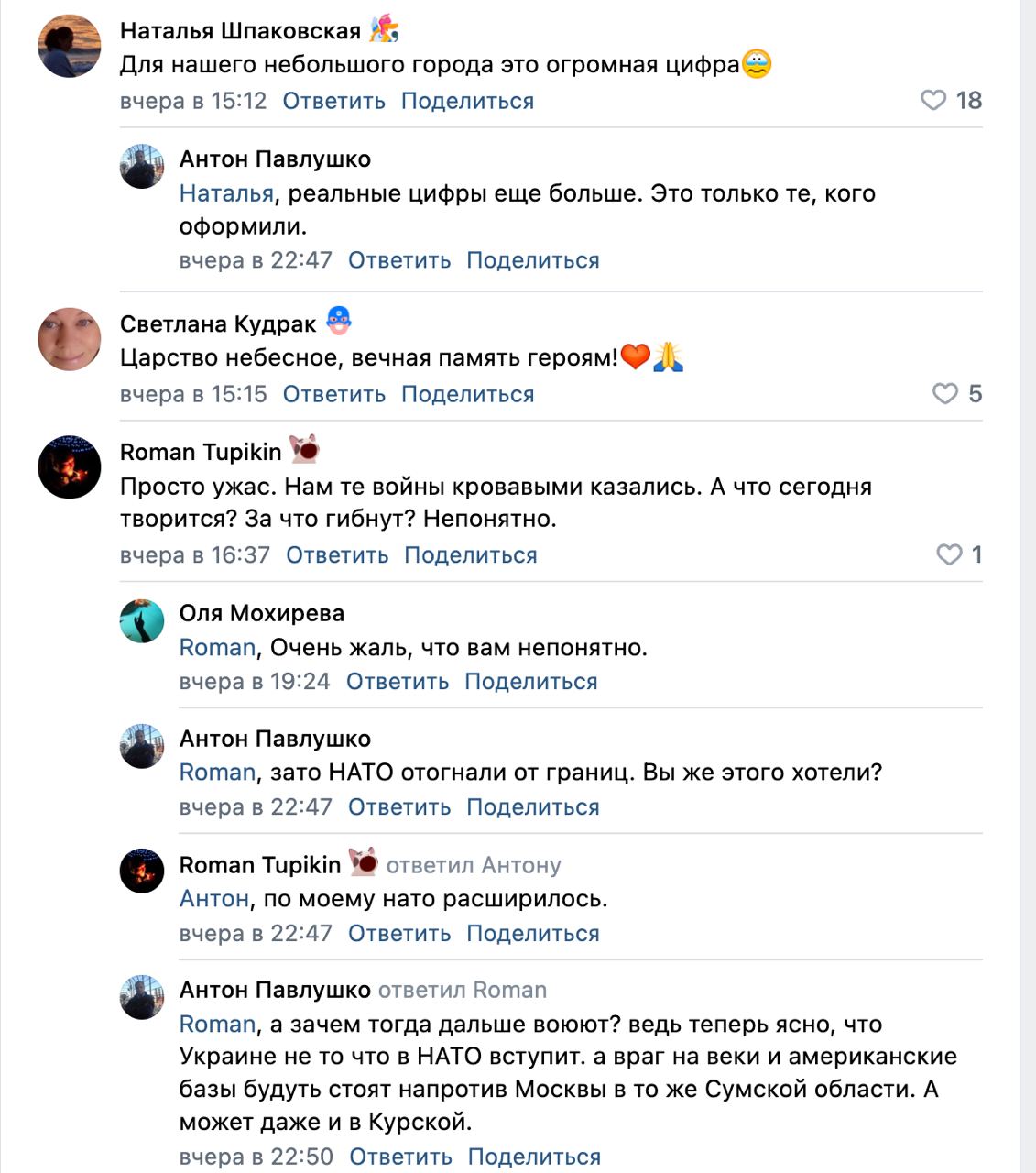Share Roman Tupikin's 16:37 comment
The height and width of the screenshot is (1173, 1036).
coord(471,555)
